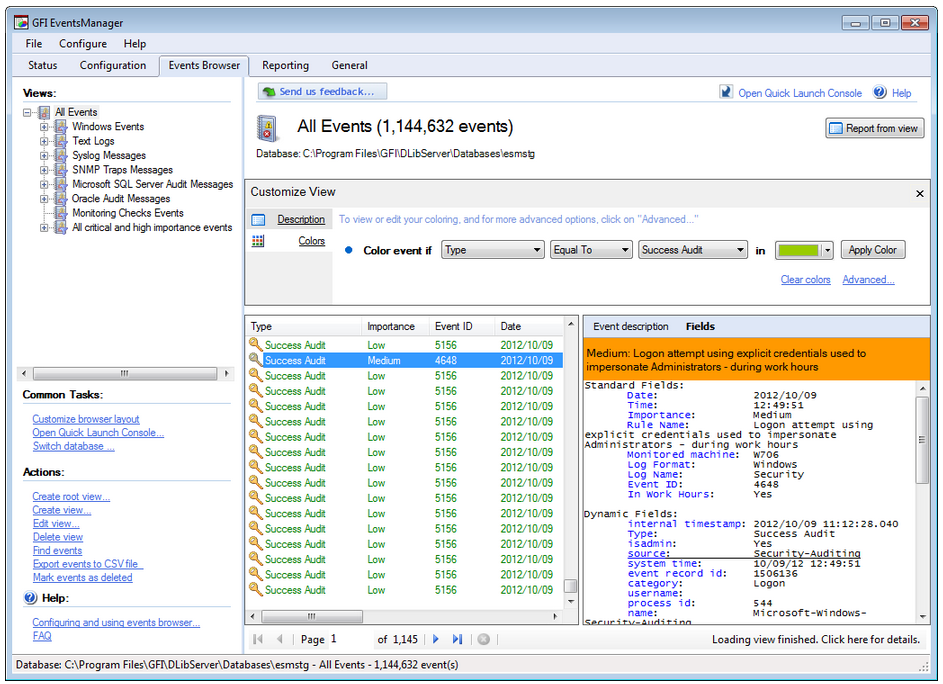Open the color picker dropdown arrow
Viewport: 943px width, 684px height.
(x=828, y=250)
